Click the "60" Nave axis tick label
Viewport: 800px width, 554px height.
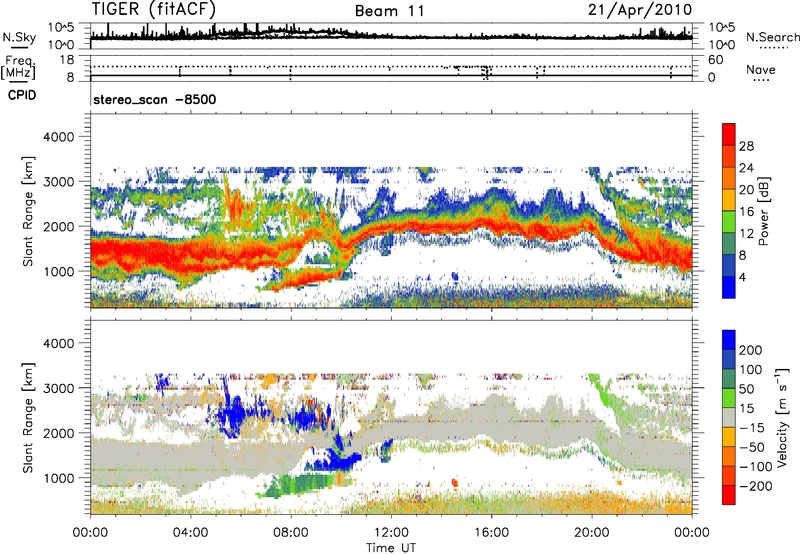point(715,60)
